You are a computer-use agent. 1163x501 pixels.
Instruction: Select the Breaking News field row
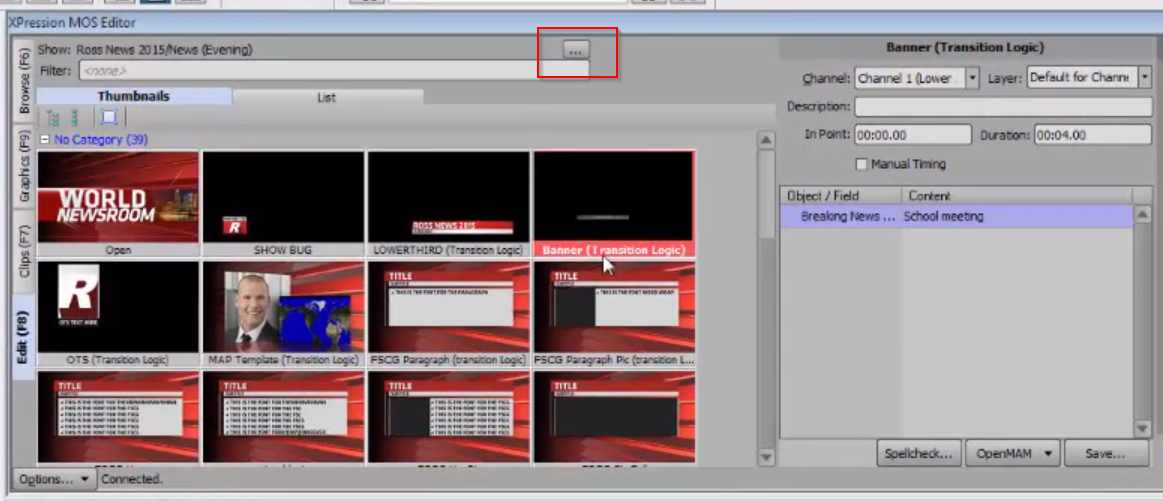957,216
